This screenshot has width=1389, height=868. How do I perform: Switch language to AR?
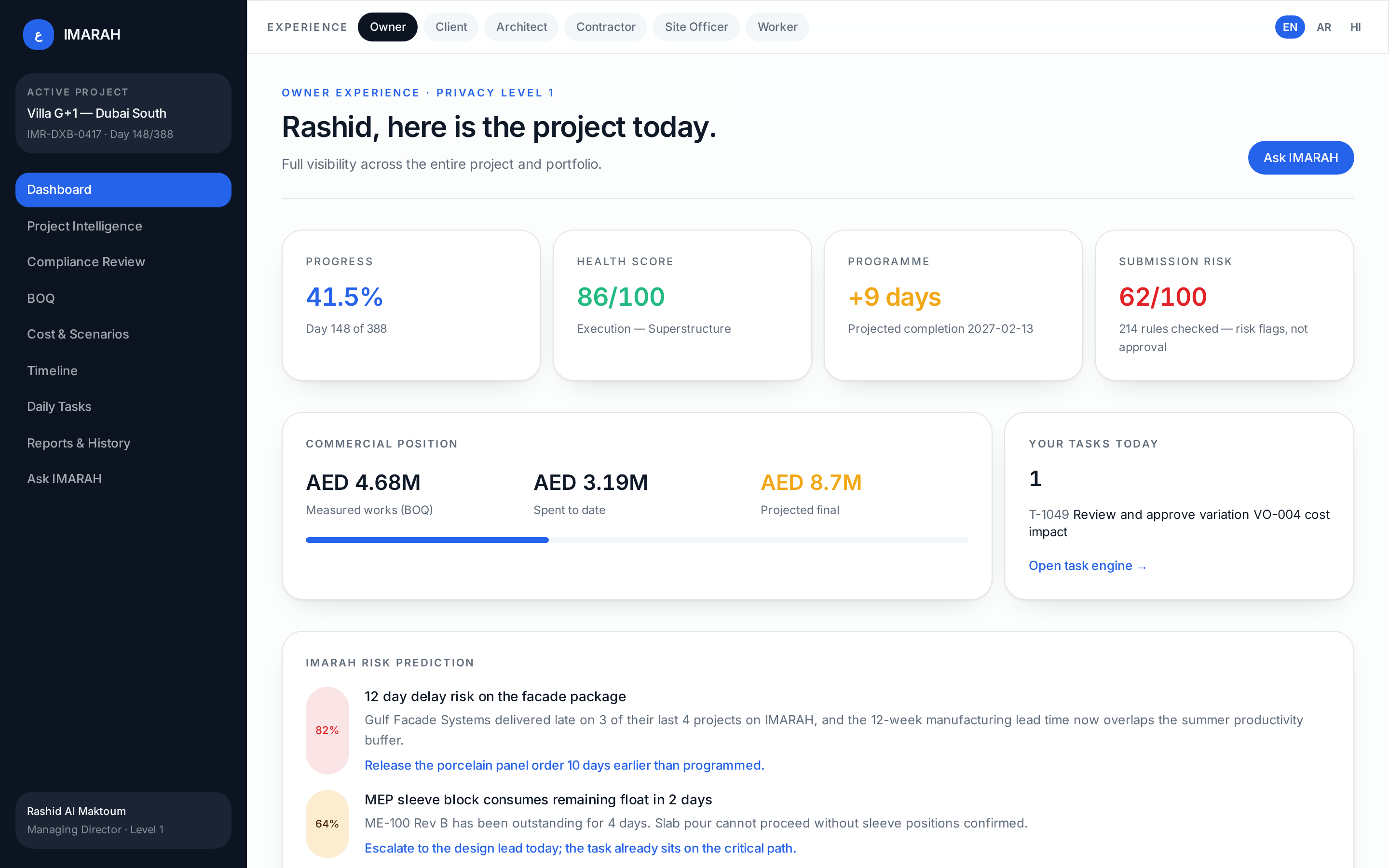[1323, 27]
